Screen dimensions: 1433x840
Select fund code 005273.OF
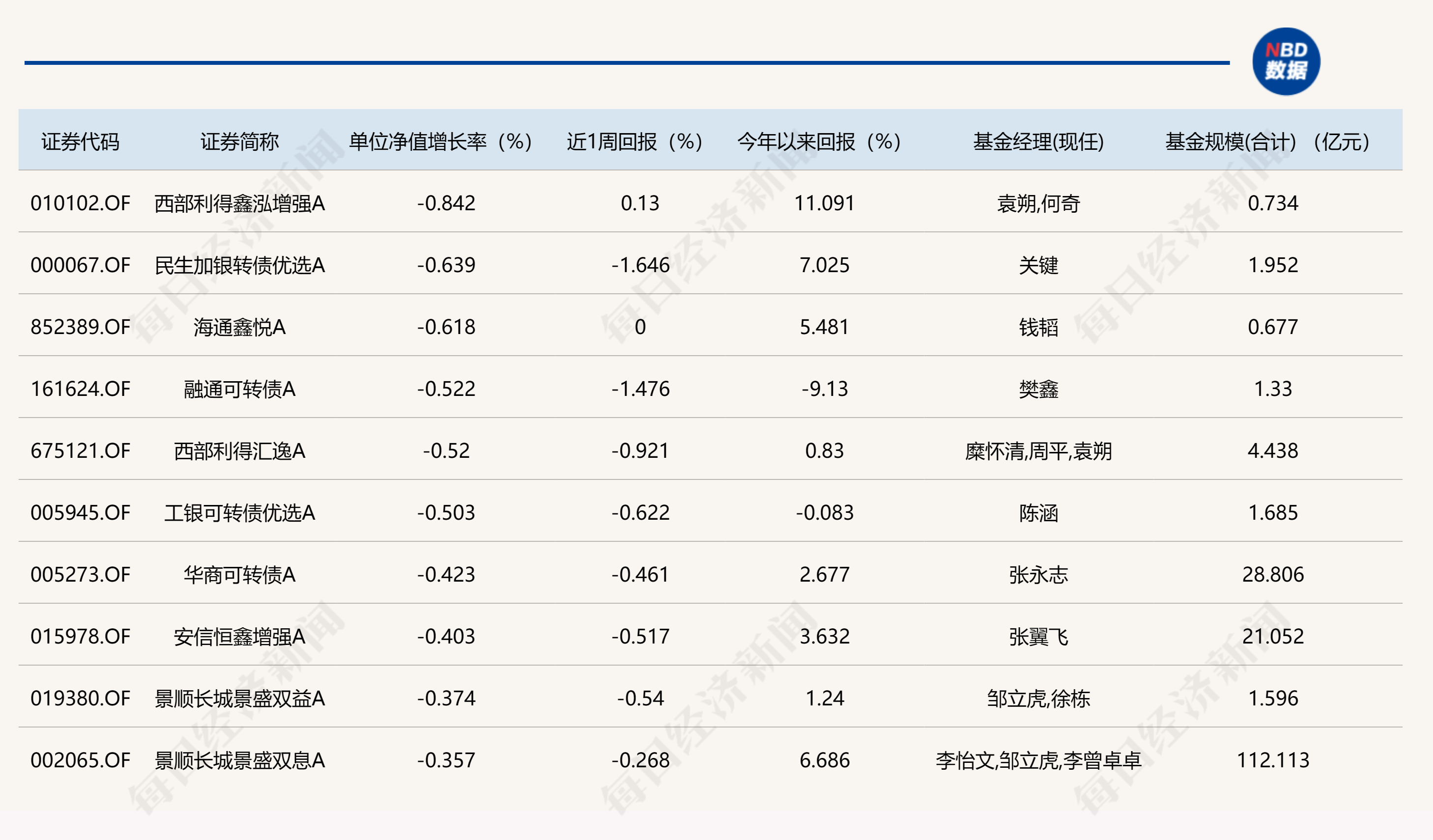click(80, 575)
